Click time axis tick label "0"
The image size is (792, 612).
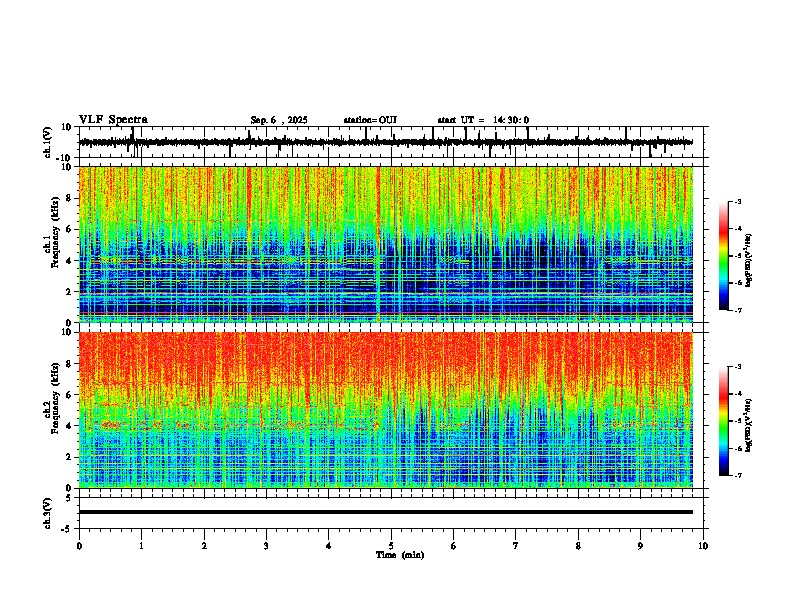tap(79, 546)
